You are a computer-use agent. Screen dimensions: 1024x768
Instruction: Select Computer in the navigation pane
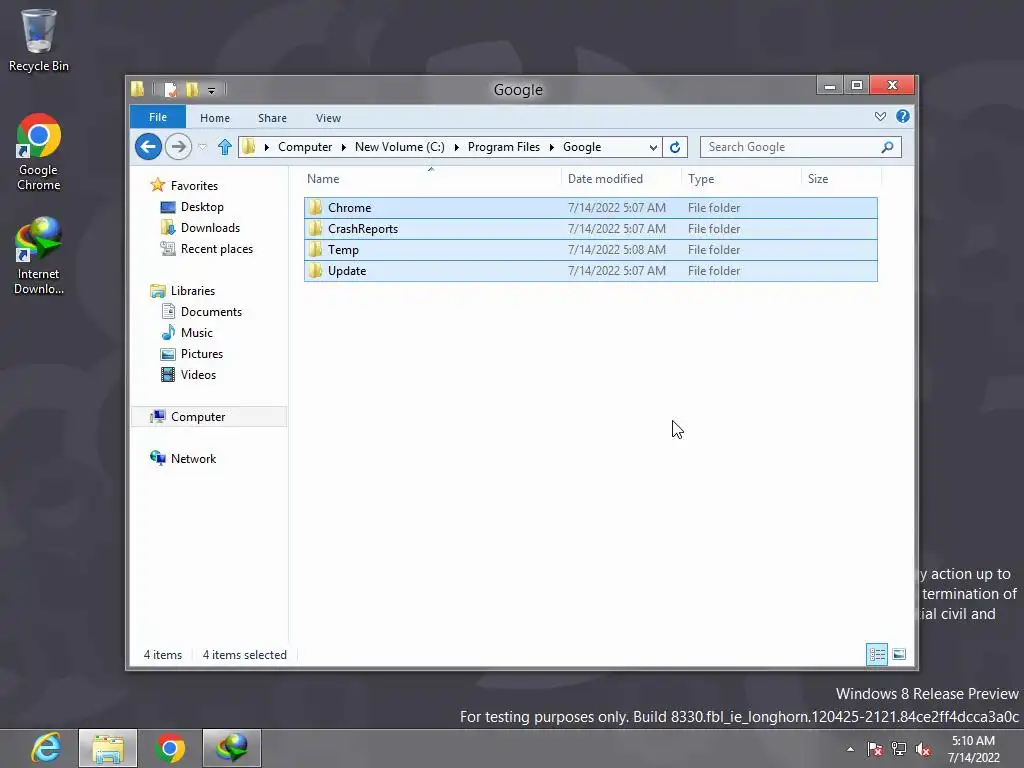[x=209, y=417]
